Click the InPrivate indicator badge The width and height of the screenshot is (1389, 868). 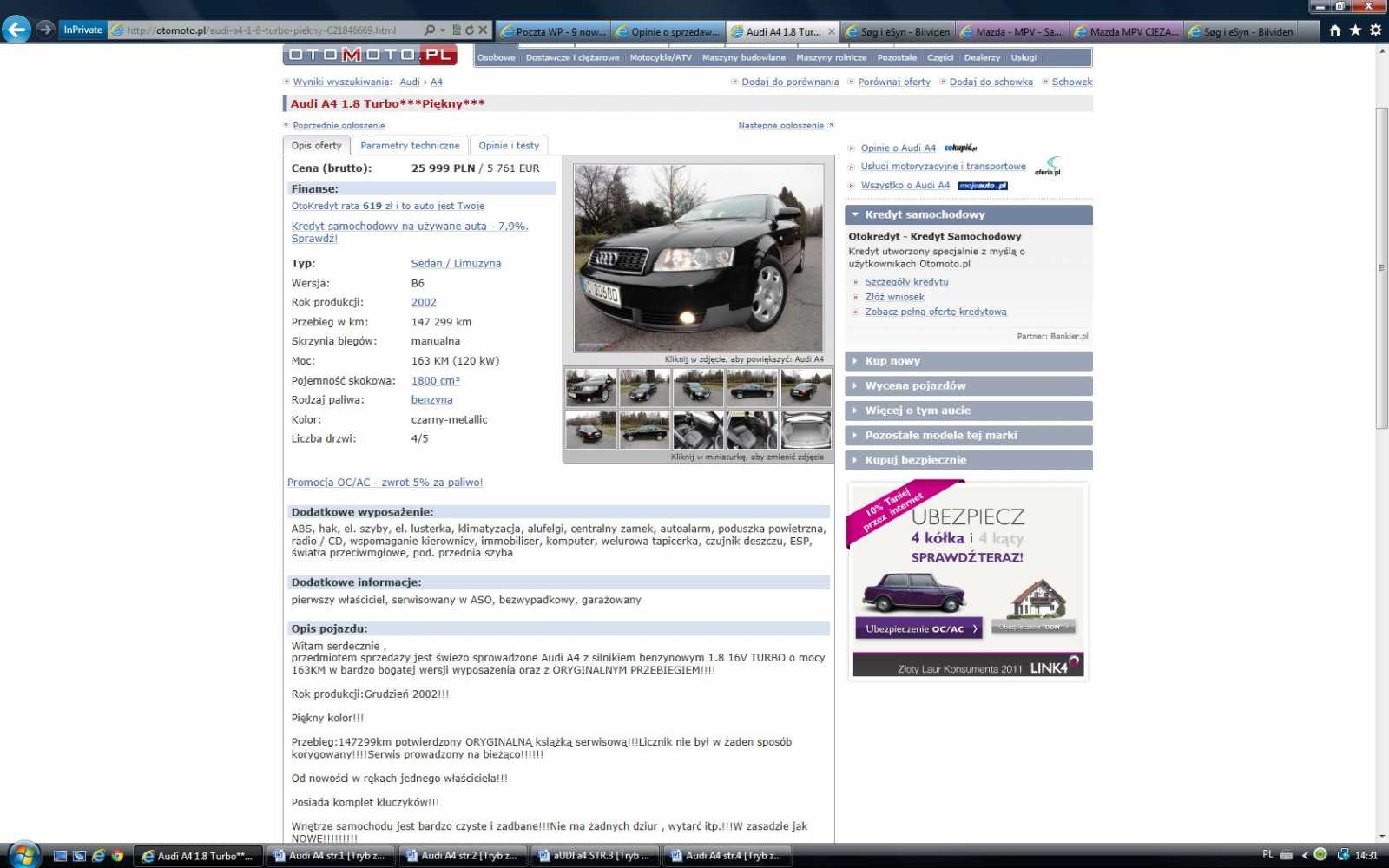[82, 30]
